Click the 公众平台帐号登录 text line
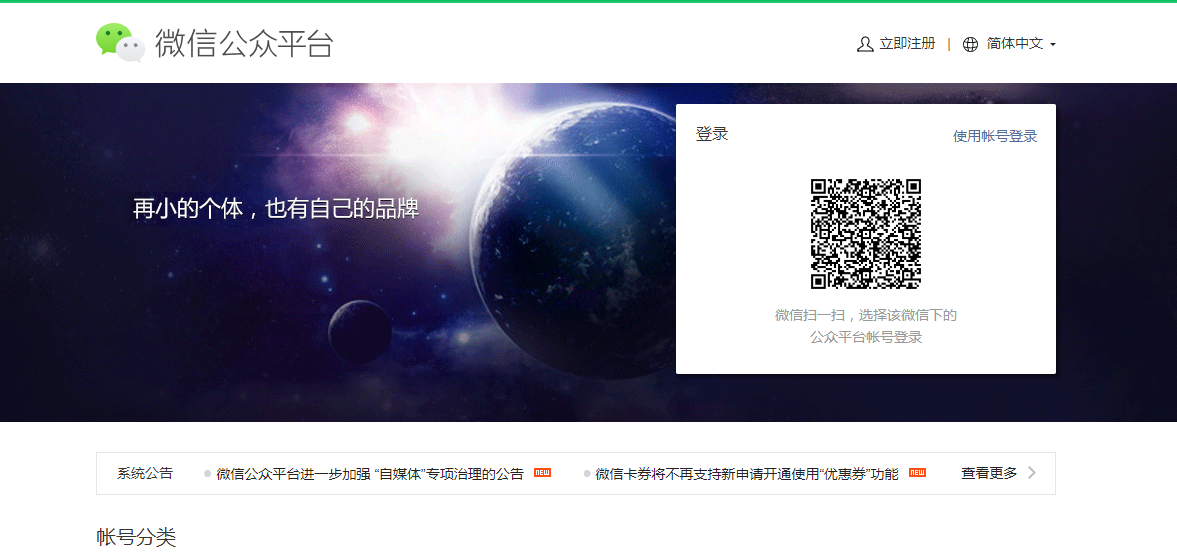Screen dimensions: 1177x560 [865, 338]
